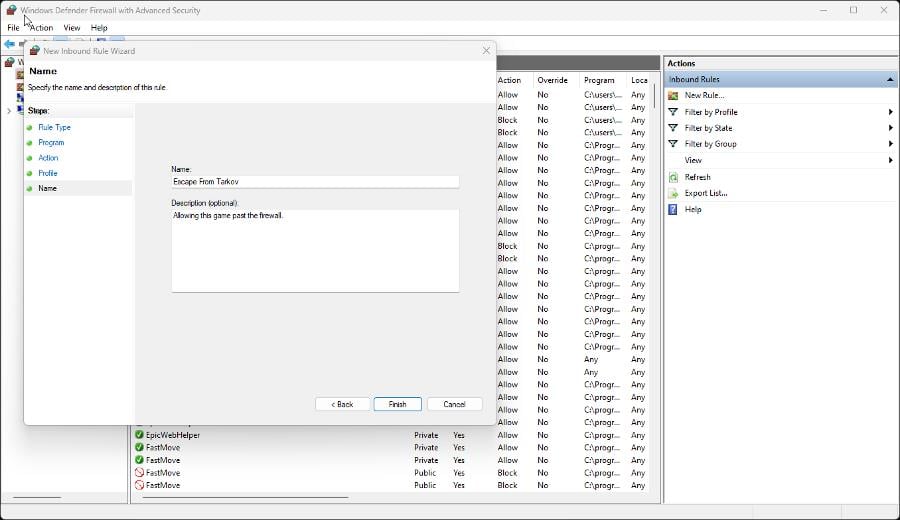Select the Name step in wizard
The image size is (900, 520).
pos(47,188)
